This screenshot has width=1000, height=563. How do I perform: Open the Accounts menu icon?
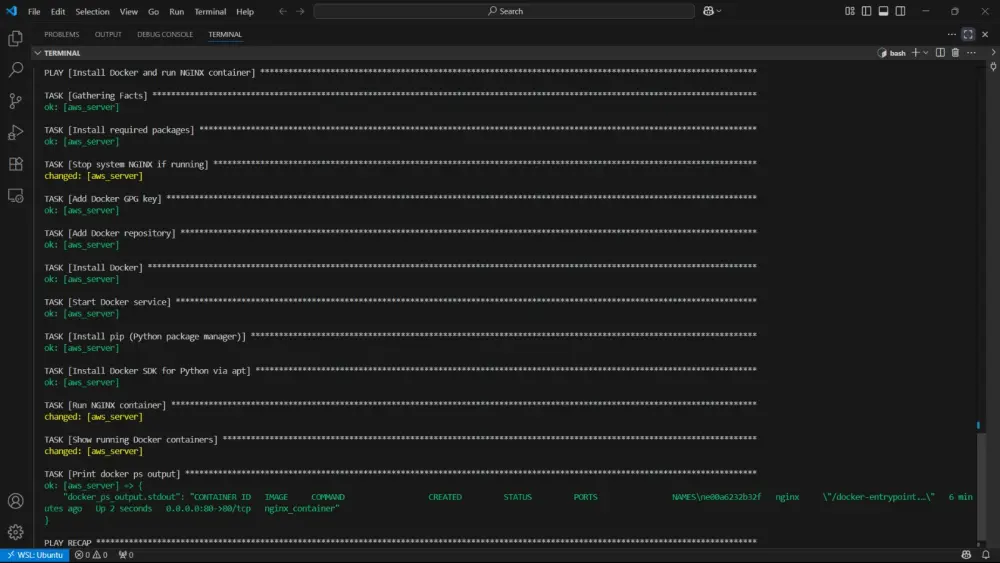15,501
